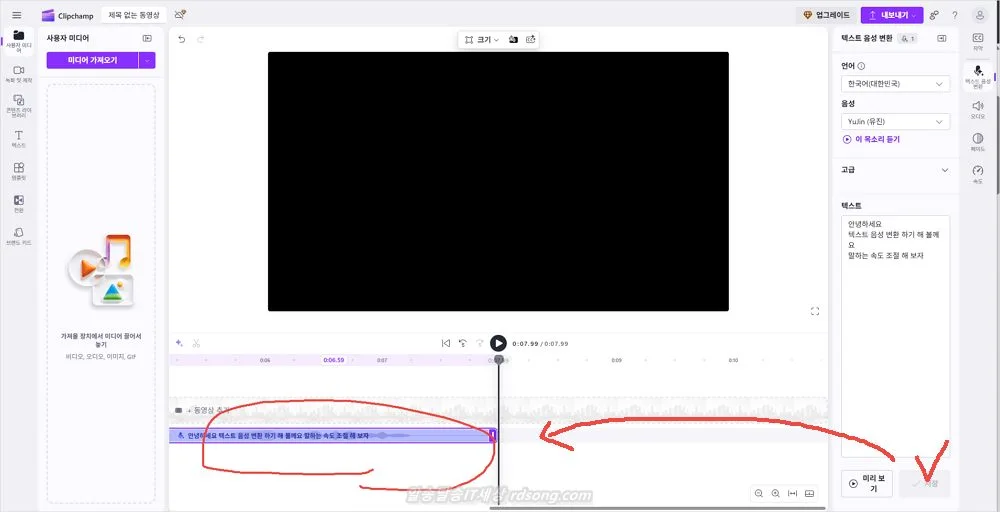This screenshot has height=512, width=1000.
Task: Enter fullscreen preview mode
Action: [815, 311]
